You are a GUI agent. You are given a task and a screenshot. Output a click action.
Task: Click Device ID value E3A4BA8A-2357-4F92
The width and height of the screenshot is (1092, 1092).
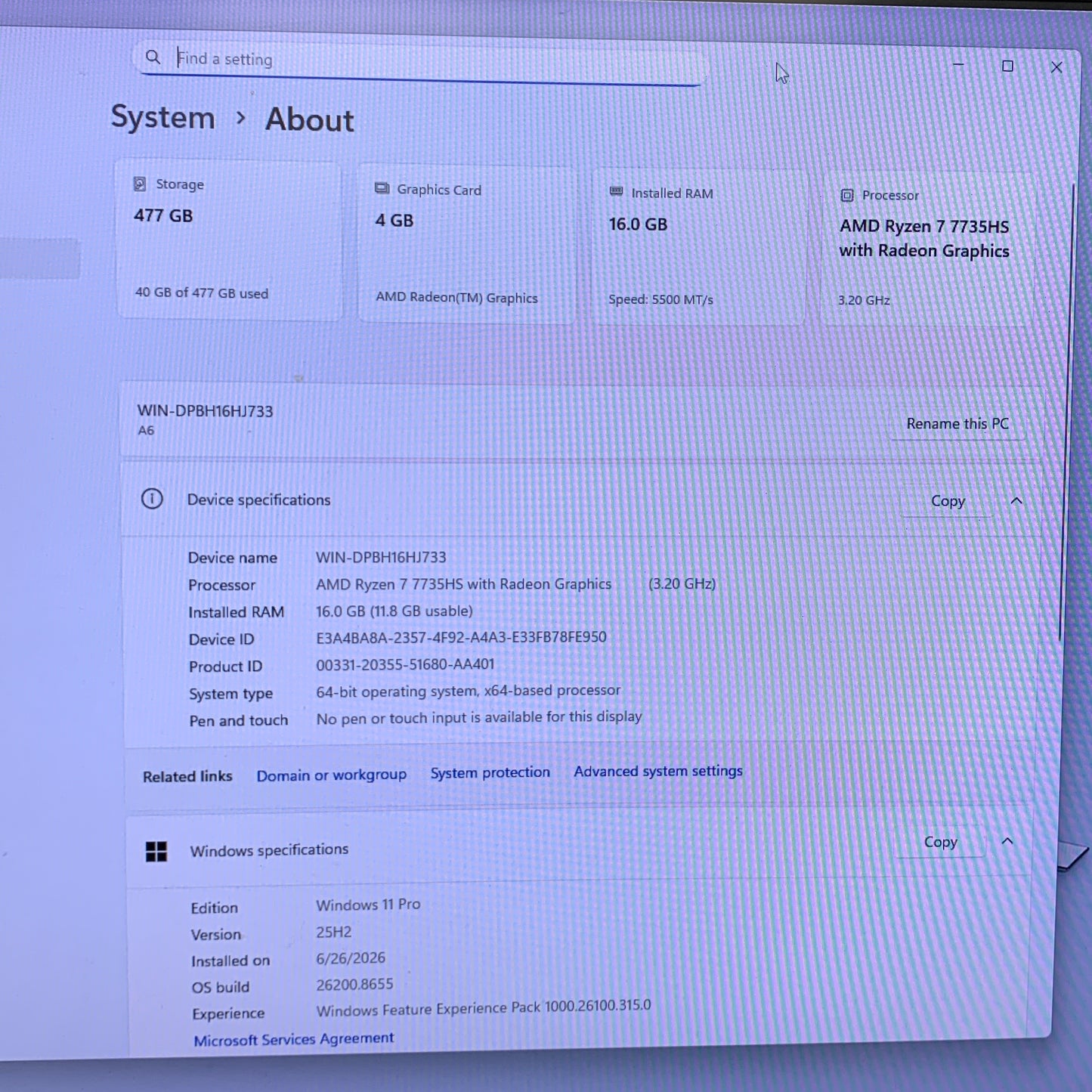pos(461,638)
